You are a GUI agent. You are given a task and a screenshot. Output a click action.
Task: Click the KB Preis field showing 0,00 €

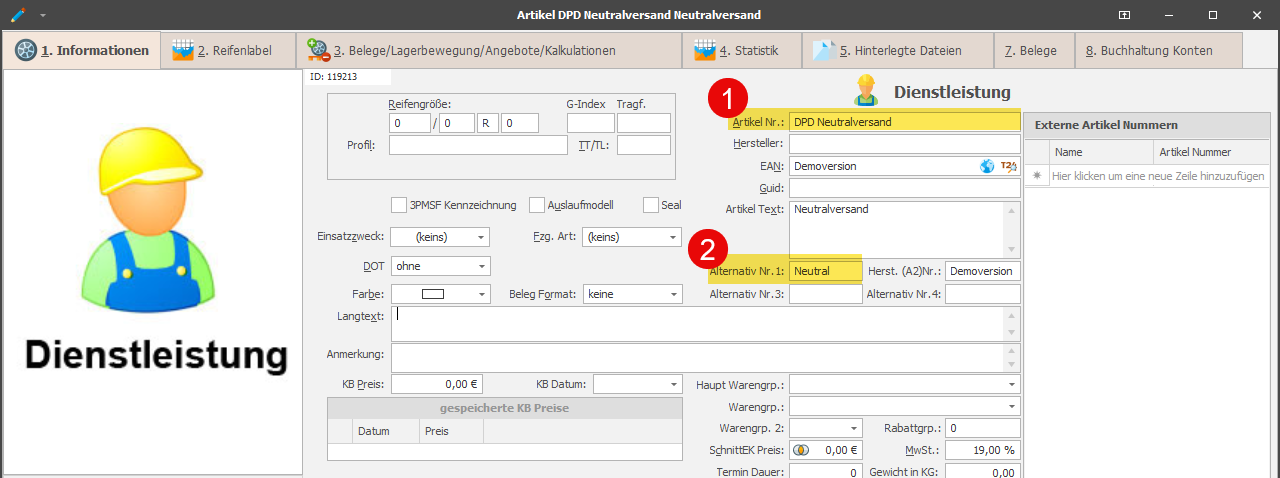(x=437, y=384)
